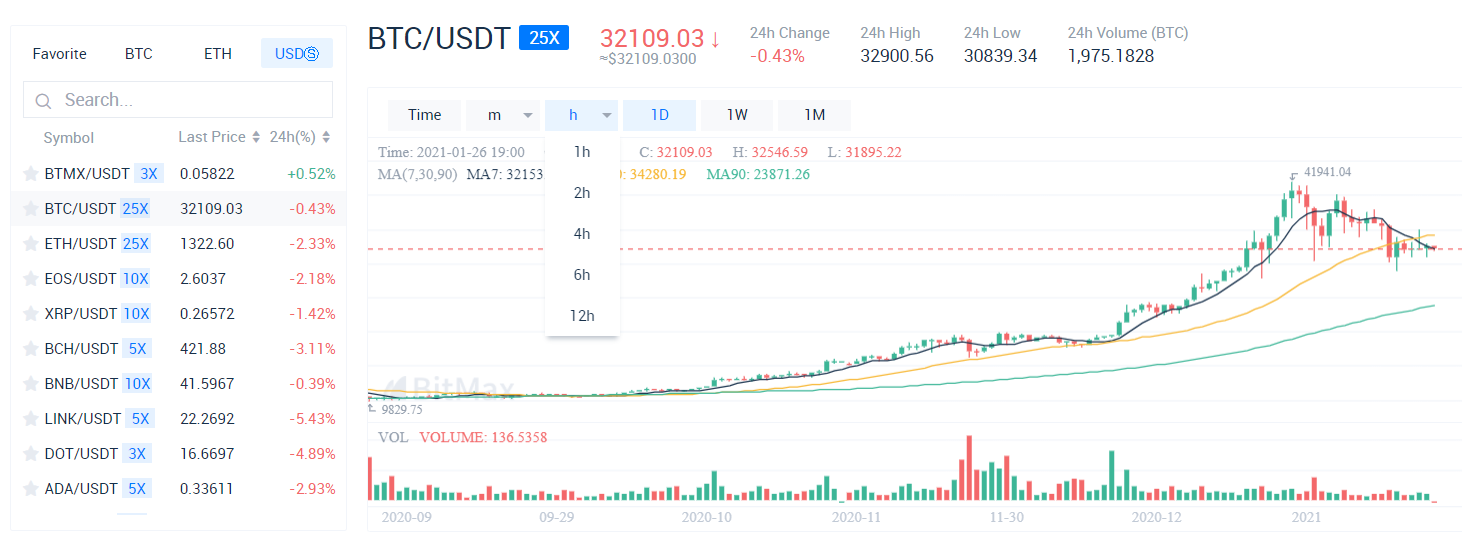Favorite the BNB/USDT star icon
The width and height of the screenshot is (1462, 534).
click(x=31, y=384)
